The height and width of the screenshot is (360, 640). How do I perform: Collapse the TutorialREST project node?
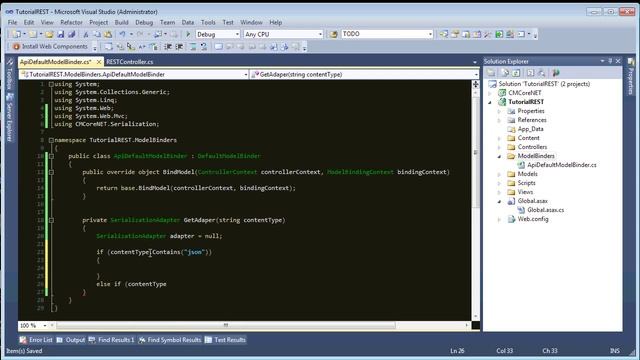490,102
